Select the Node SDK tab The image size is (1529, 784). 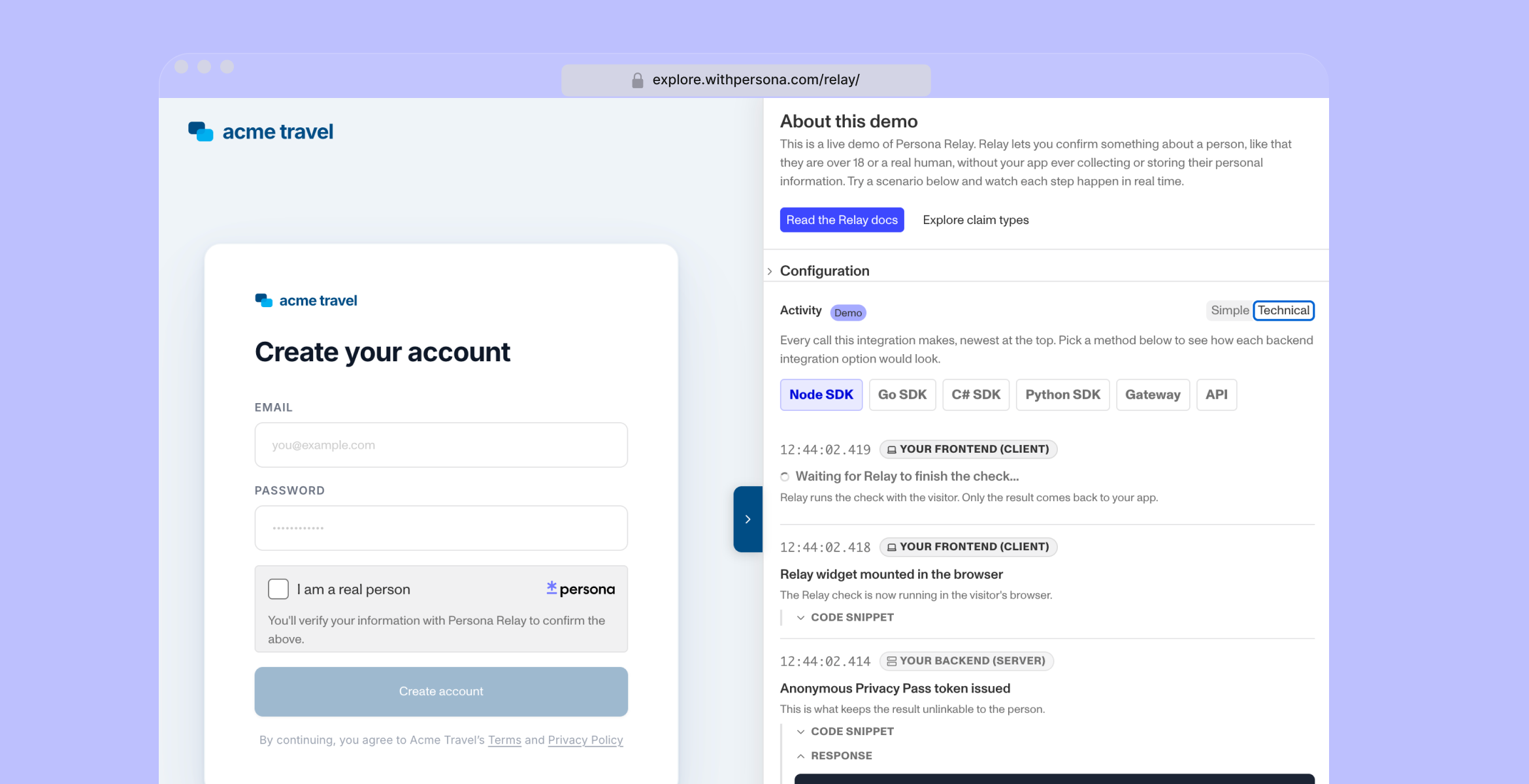click(821, 395)
